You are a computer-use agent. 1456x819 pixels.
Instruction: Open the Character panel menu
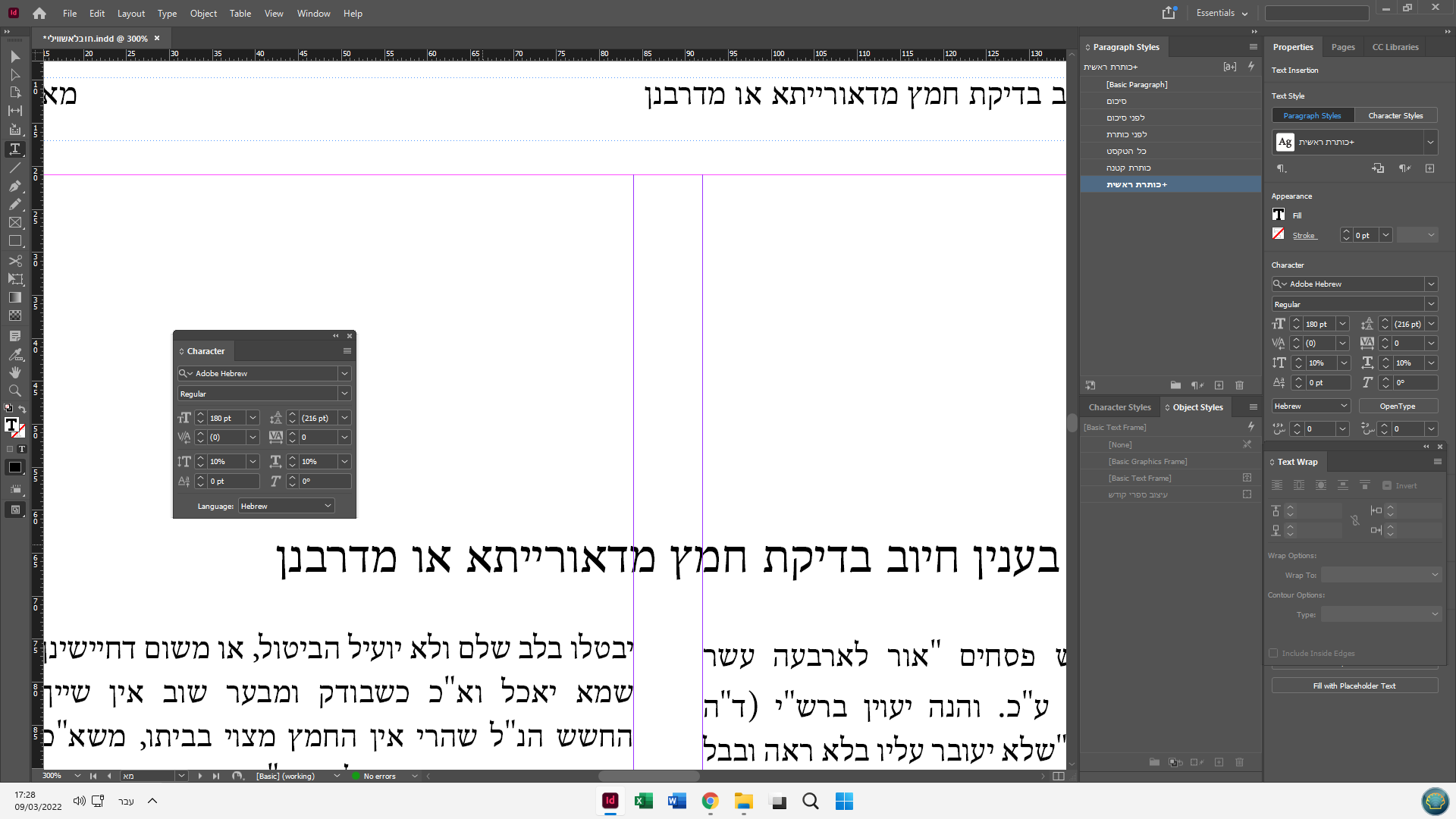tap(347, 350)
